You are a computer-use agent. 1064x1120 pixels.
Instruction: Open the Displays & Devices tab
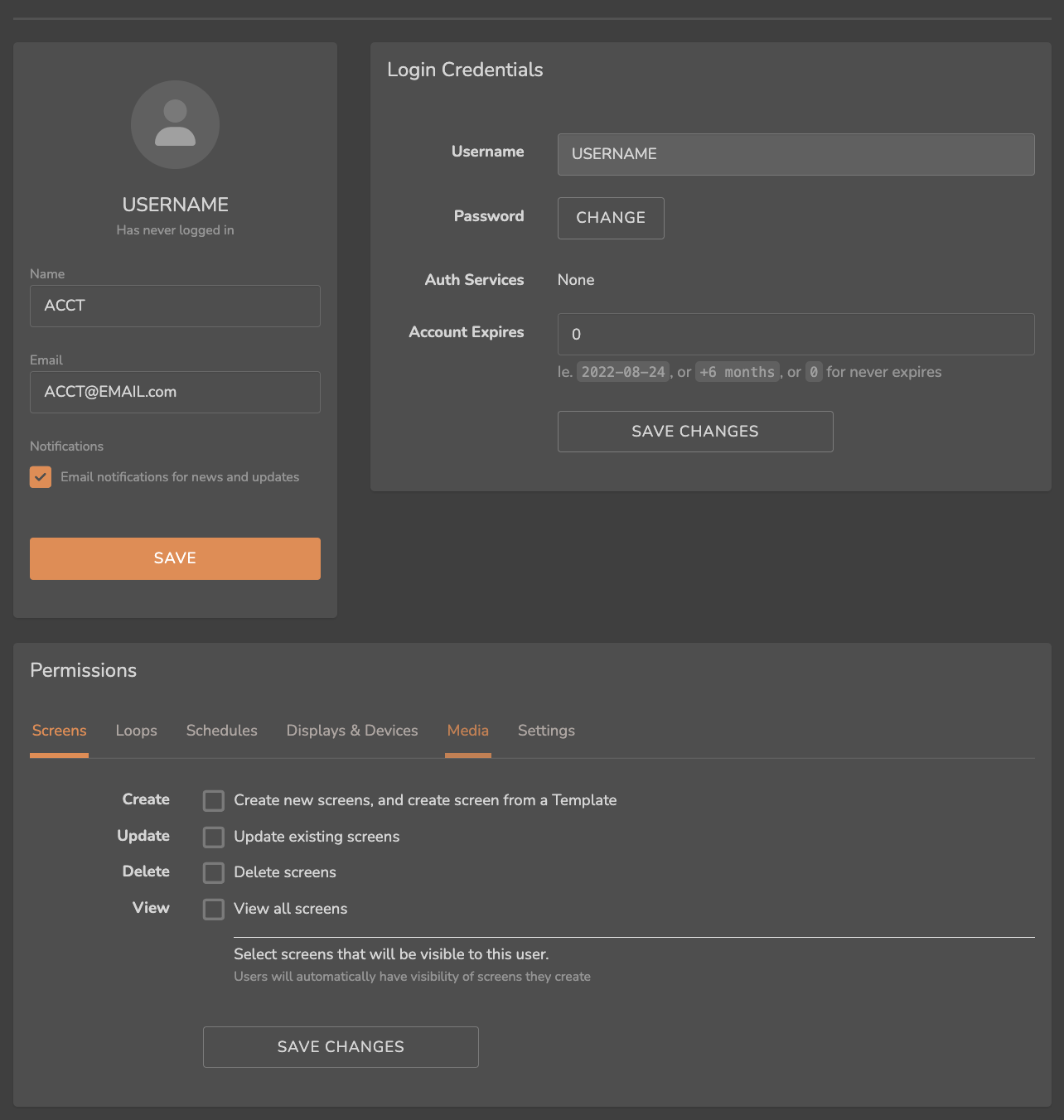click(x=351, y=731)
